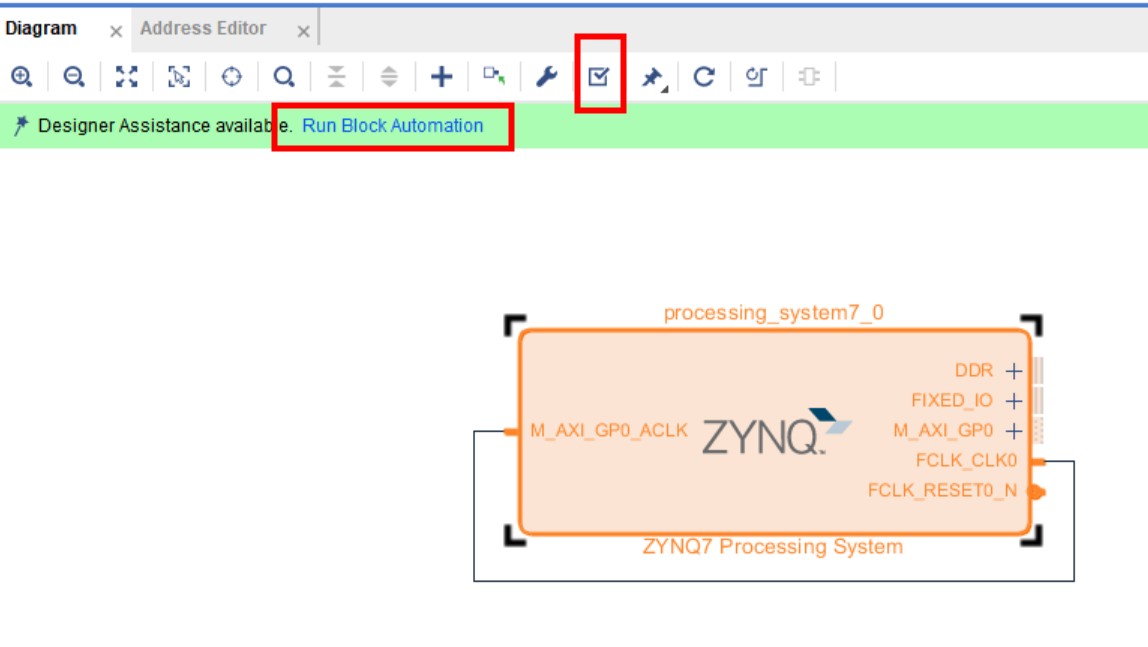Image resolution: width=1148 pixels, height=647 pixels.
Task: Expand the M_AXI_GP0 interface plus sign
Action: coord(1014,431)
